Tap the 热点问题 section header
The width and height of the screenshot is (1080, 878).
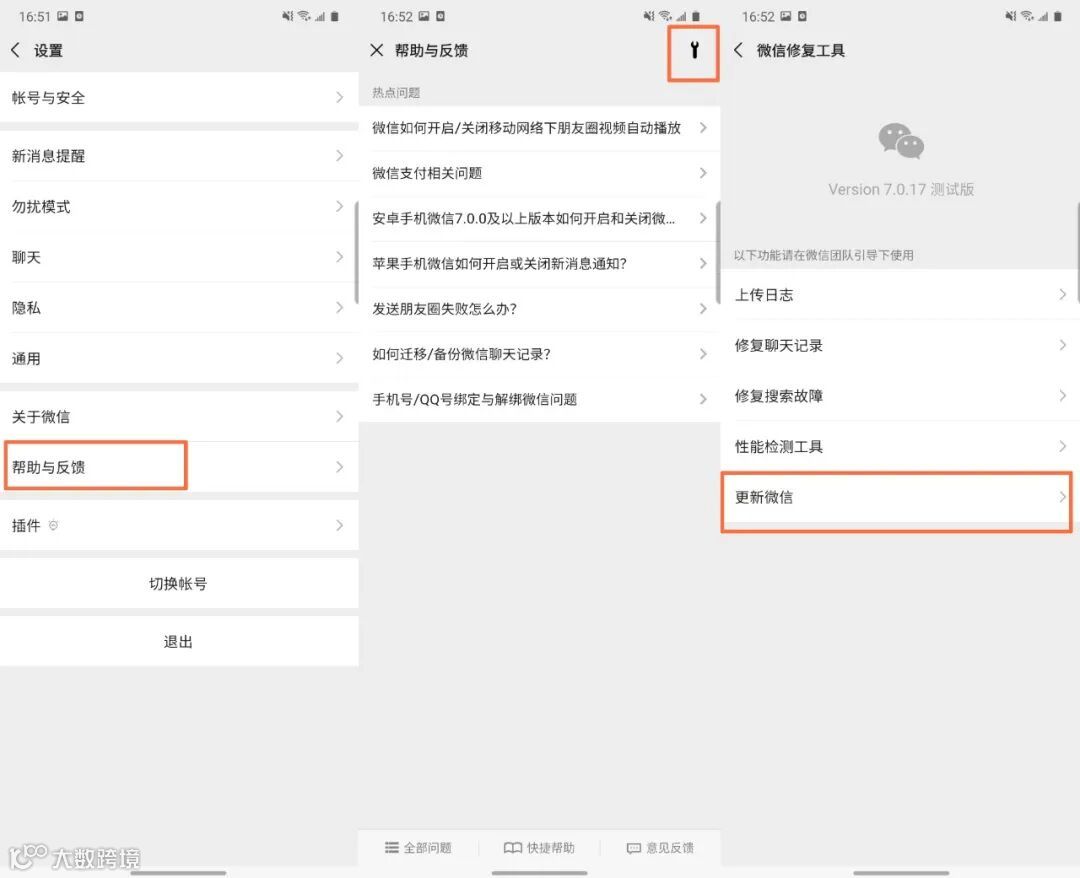coord(396,93)
